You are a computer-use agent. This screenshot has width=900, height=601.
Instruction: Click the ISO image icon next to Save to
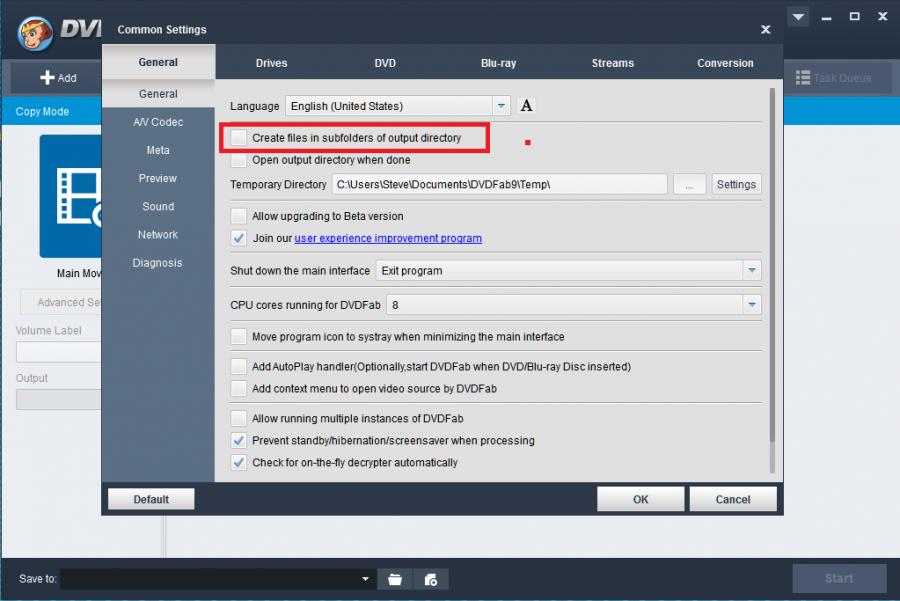pos(431,579)
